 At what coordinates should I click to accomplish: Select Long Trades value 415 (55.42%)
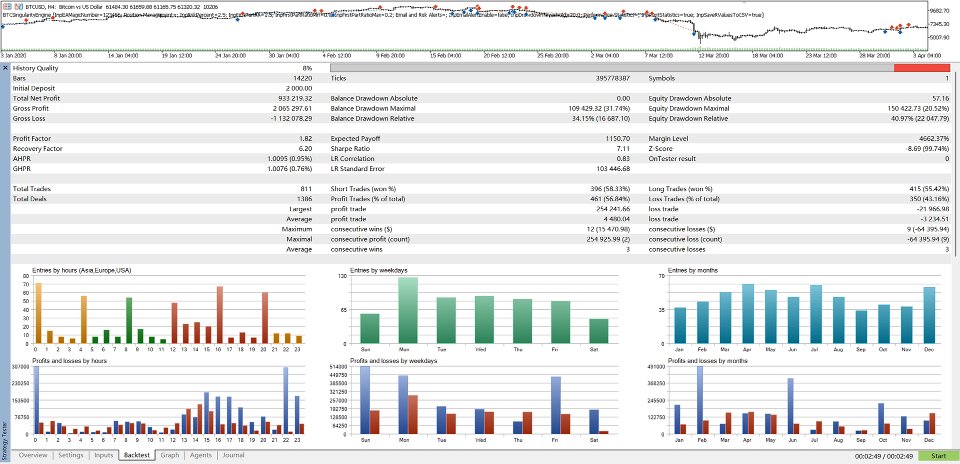click(x=927, y=189)
